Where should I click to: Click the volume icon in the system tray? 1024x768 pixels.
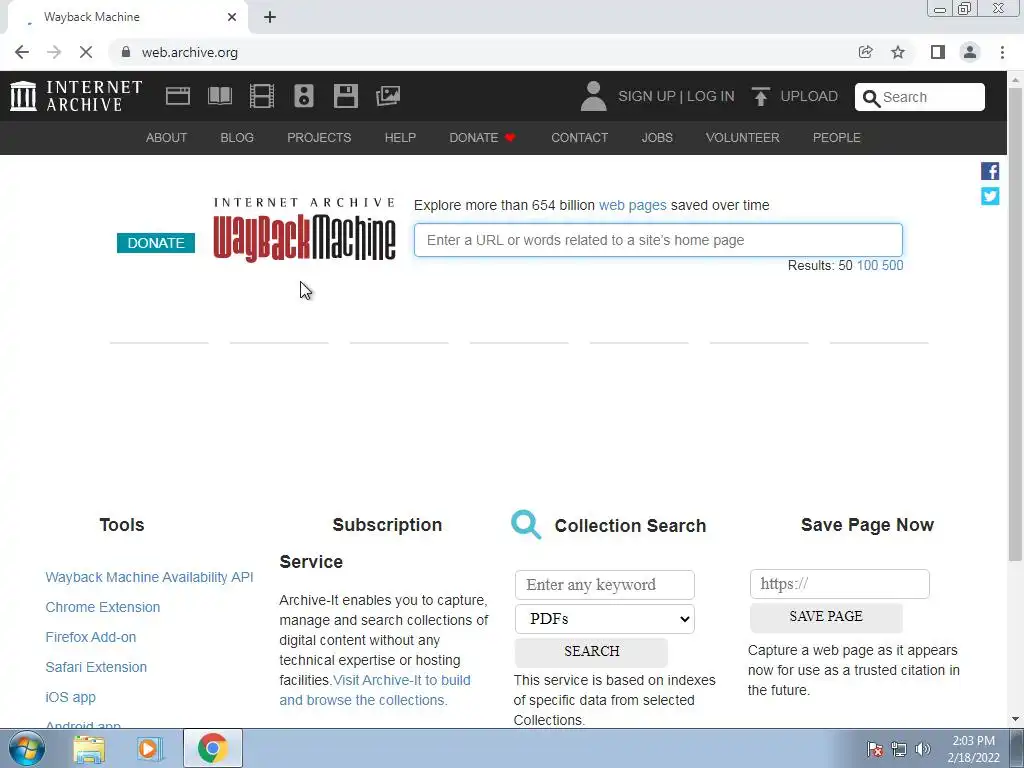[923, 749]
